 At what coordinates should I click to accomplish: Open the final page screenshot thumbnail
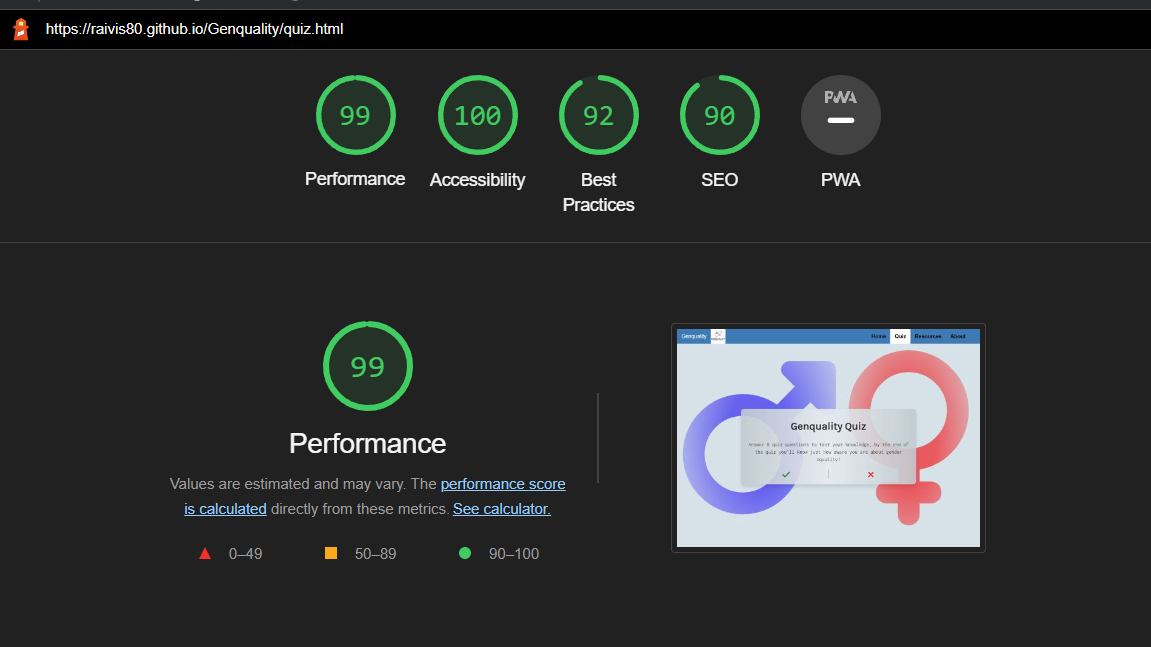[828, 438]
